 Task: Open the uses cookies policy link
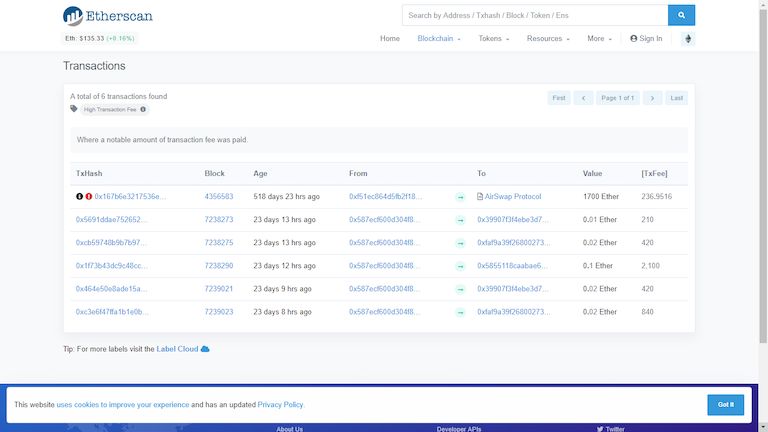pos(122,405)
